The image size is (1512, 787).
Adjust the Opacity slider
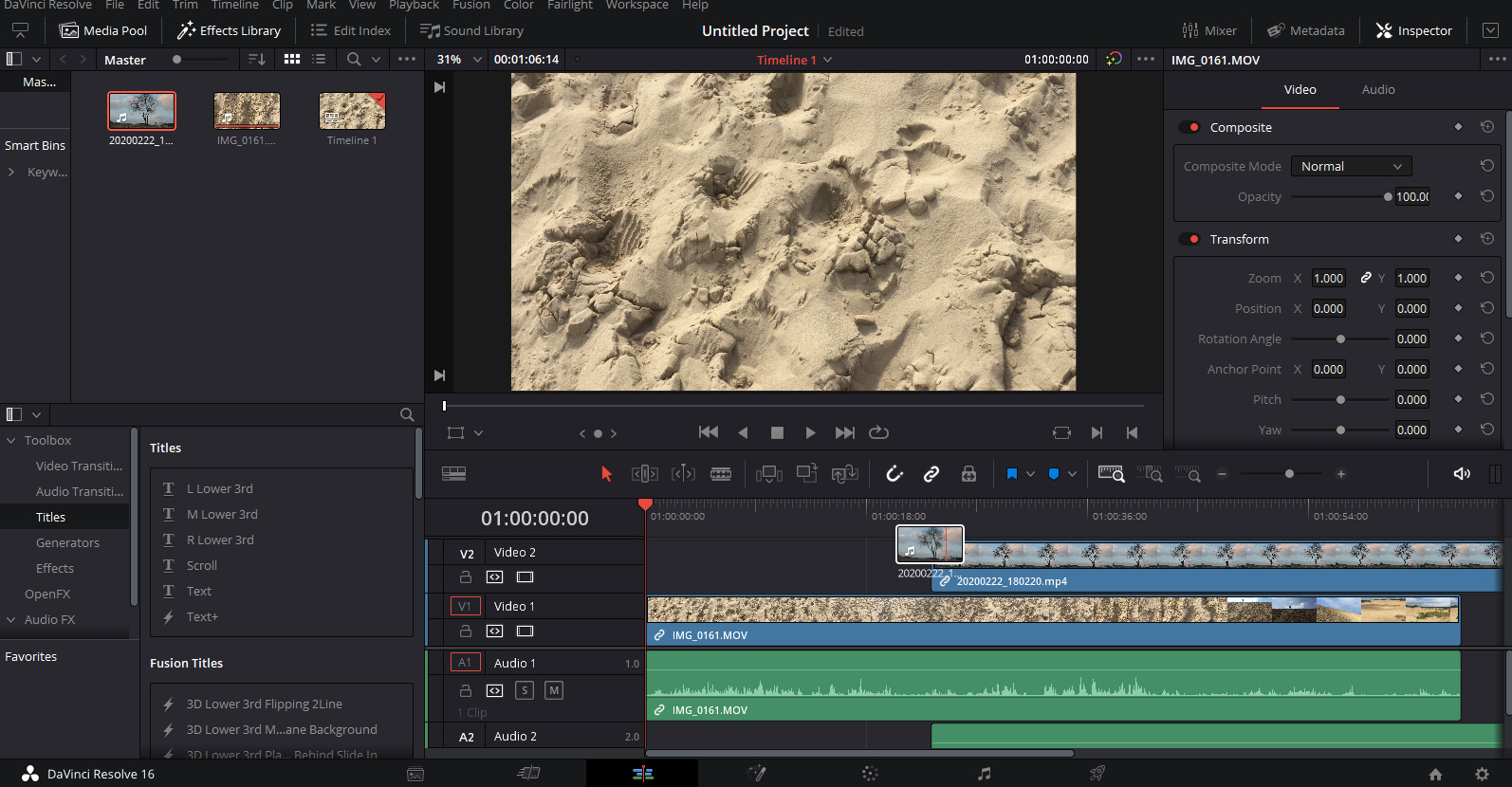point(1342,197)
